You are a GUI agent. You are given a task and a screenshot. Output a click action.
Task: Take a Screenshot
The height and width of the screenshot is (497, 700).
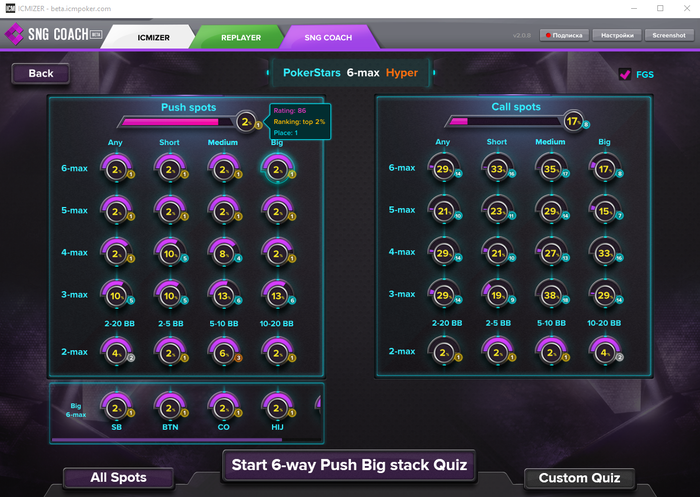point(669,35)
